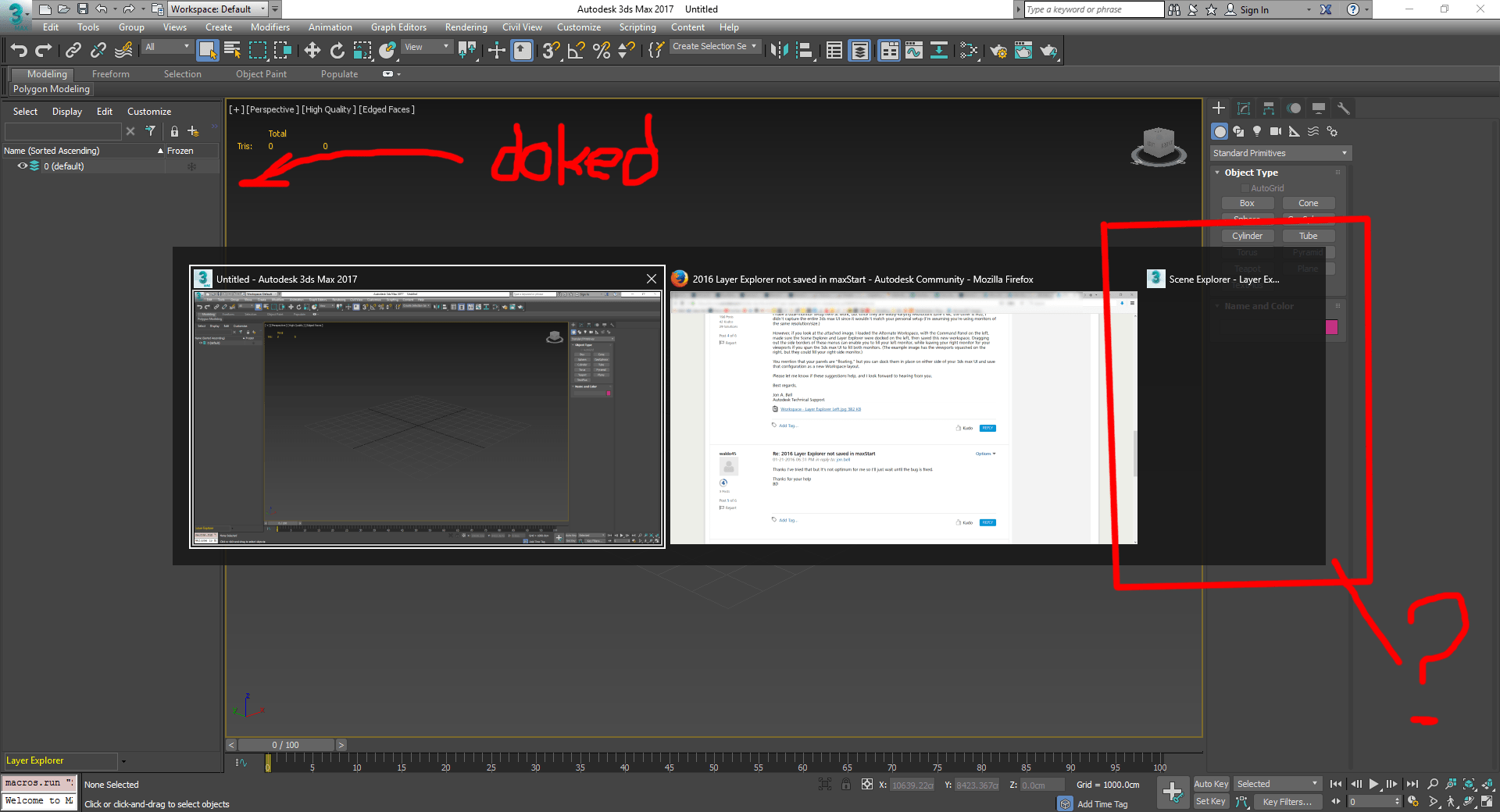Select the Shapes category icon

click(x=1238, y=131)
